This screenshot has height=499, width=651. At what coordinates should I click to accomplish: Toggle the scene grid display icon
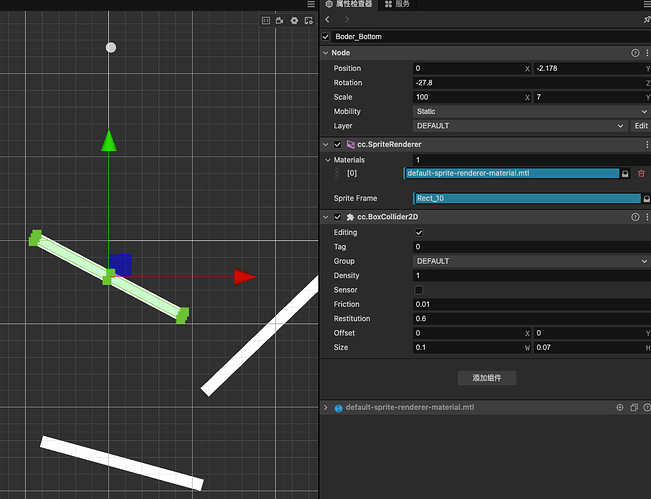(266, 20)
